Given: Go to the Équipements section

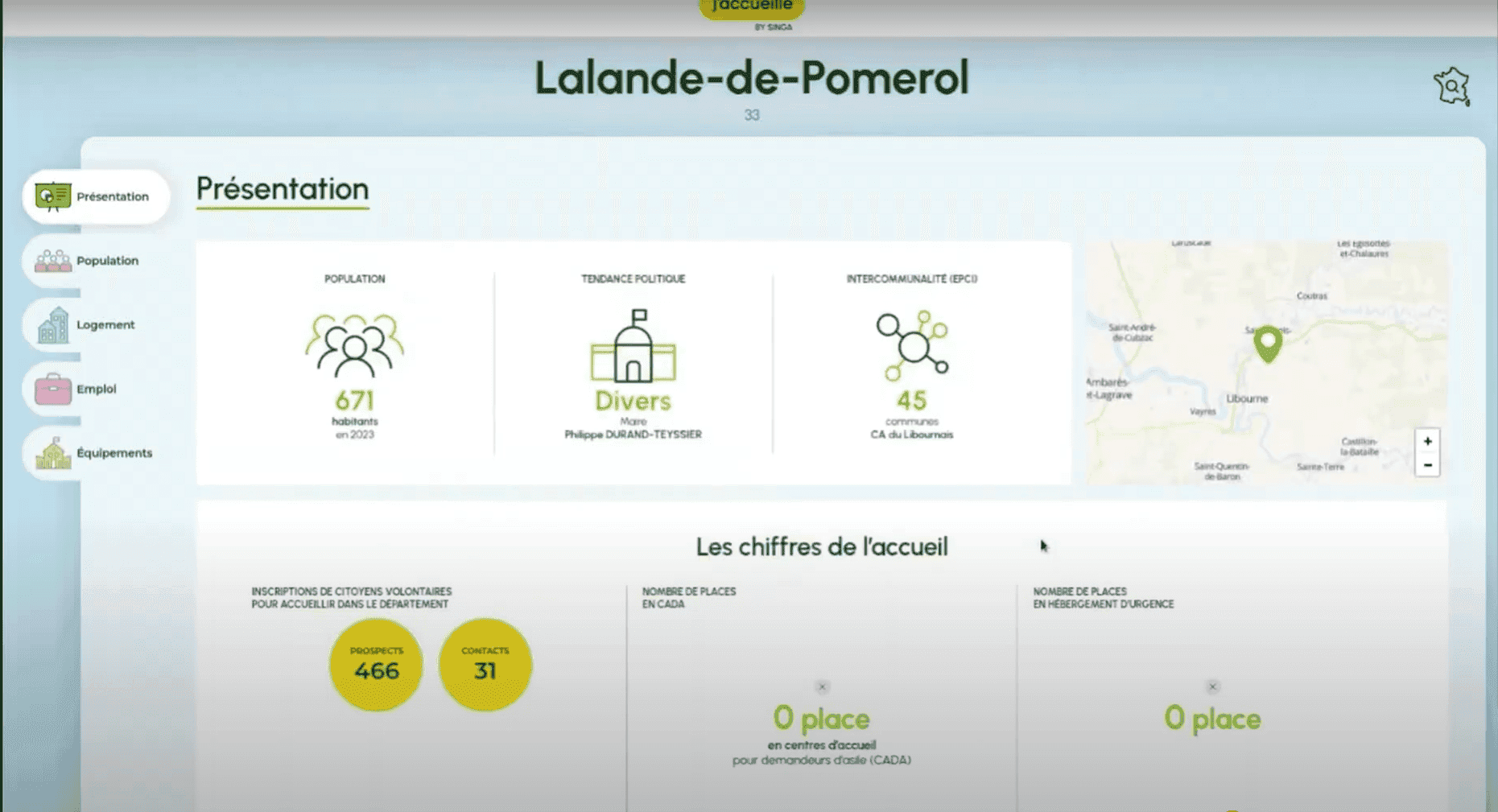Looking at the screenshot, I should [95, 453].
